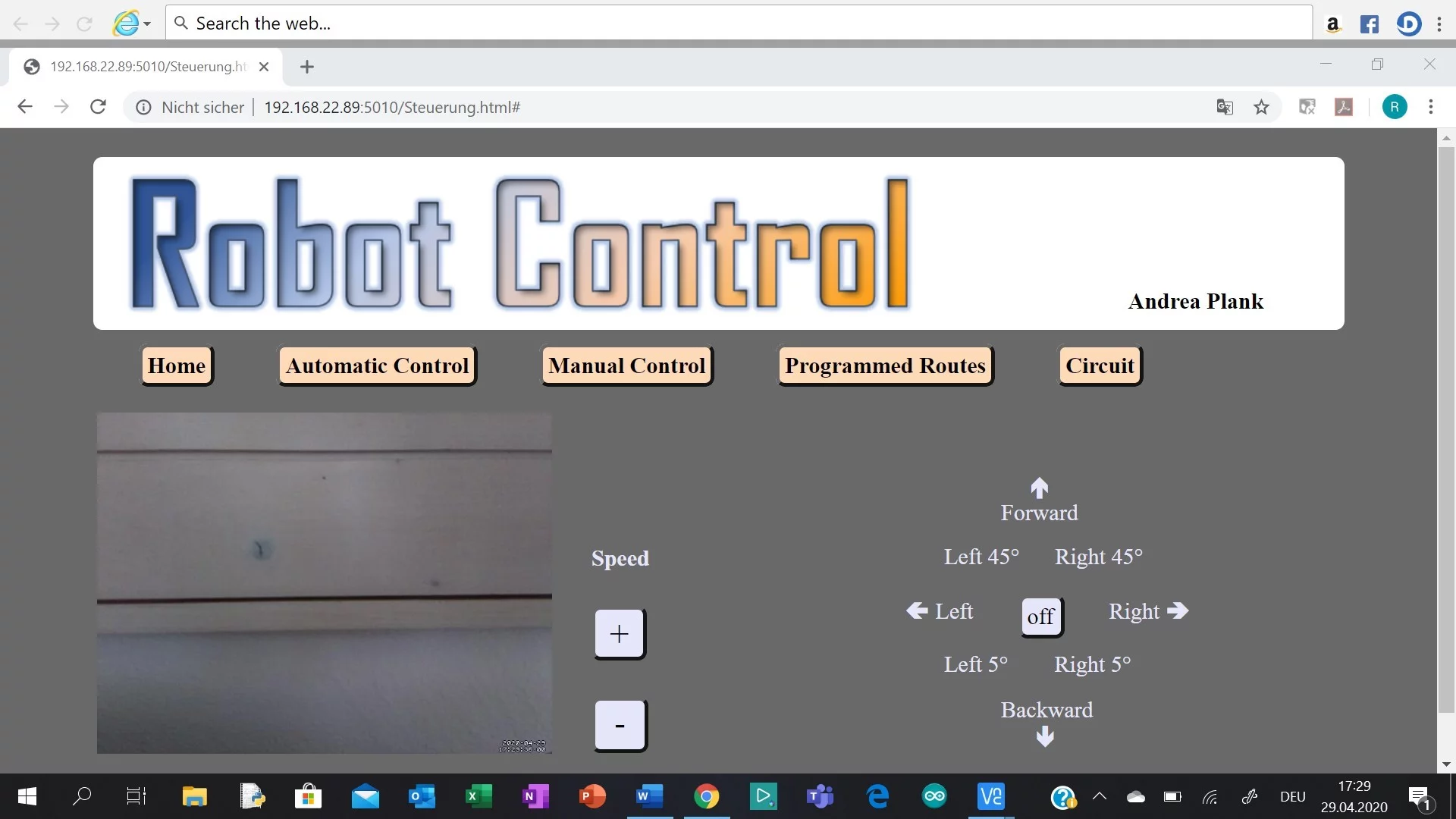Open File Explorer from taskbar
This screenshot has width=1456, height=819.
pyautogui.click(x=195, y=796)
